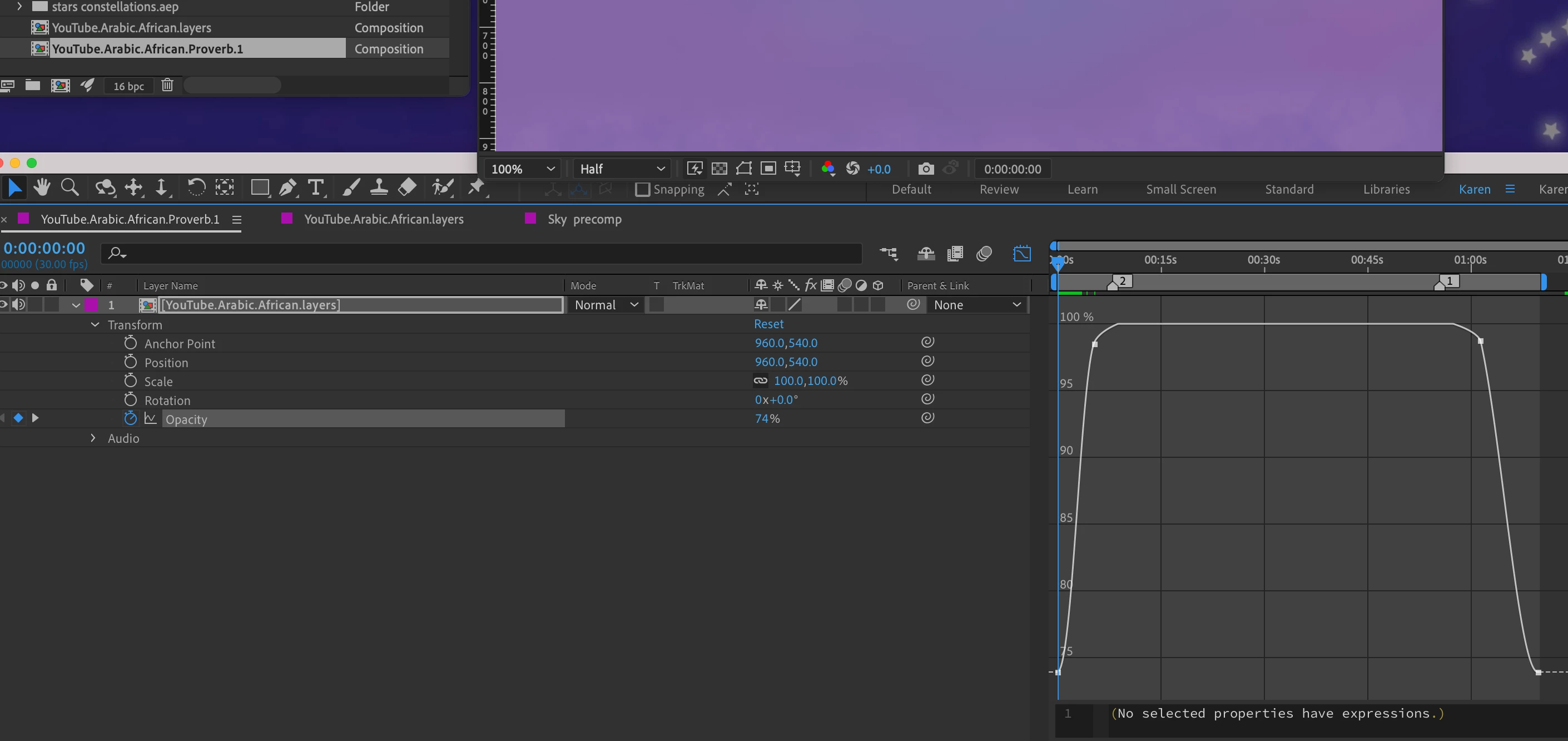Click the 16 bpc color depth button
Image resolution: width=1568 pixels, height=741 pixels.
click(128, 86)
